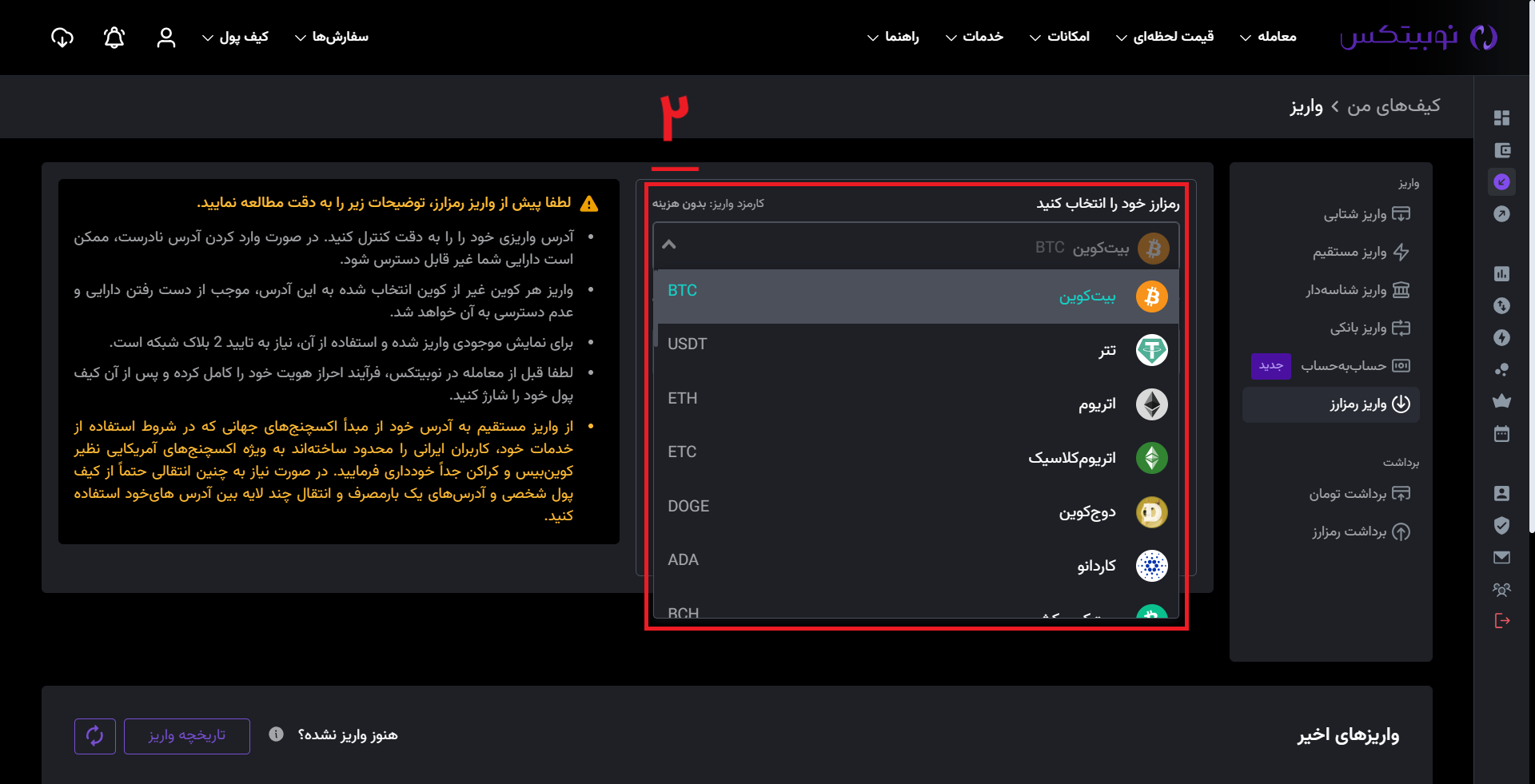
Task: Open برداشت تومان in the withdraw menu
Action: pyautogui.click(x=1359, y=493)
